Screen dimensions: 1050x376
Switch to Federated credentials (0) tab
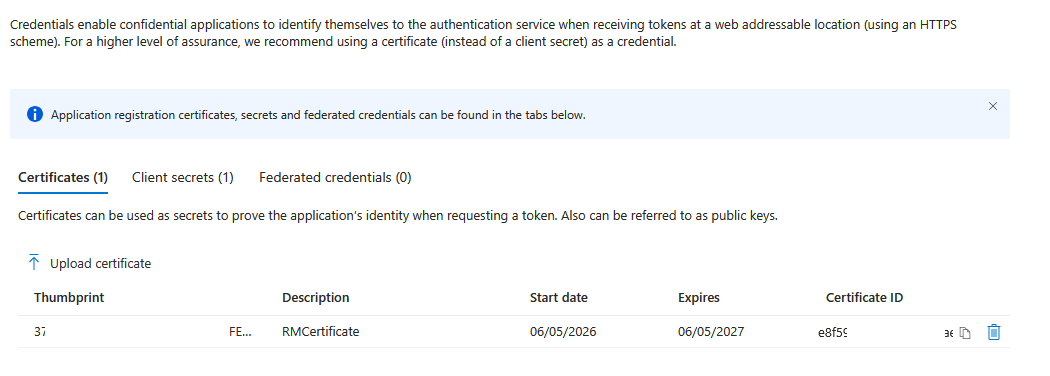click(x=335, y=178)
